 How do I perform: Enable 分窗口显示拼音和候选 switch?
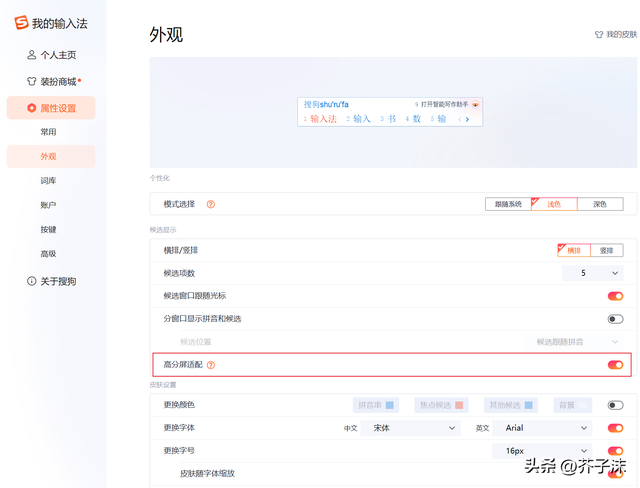(x=616, y=319)
